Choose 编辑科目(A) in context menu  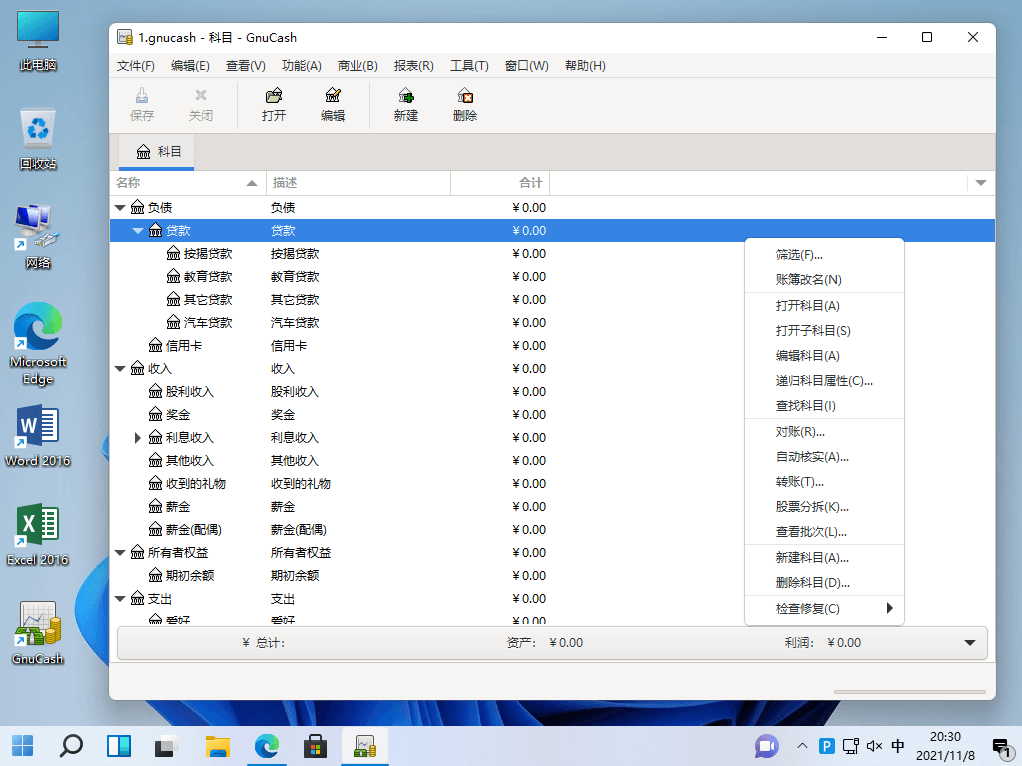pos(825,356)
